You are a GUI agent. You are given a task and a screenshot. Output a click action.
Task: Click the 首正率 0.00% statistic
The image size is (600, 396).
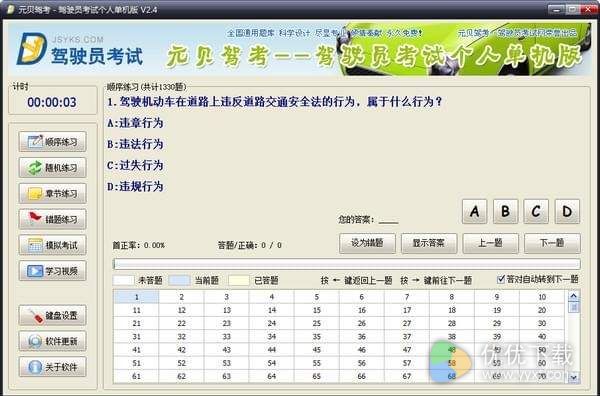139,245
